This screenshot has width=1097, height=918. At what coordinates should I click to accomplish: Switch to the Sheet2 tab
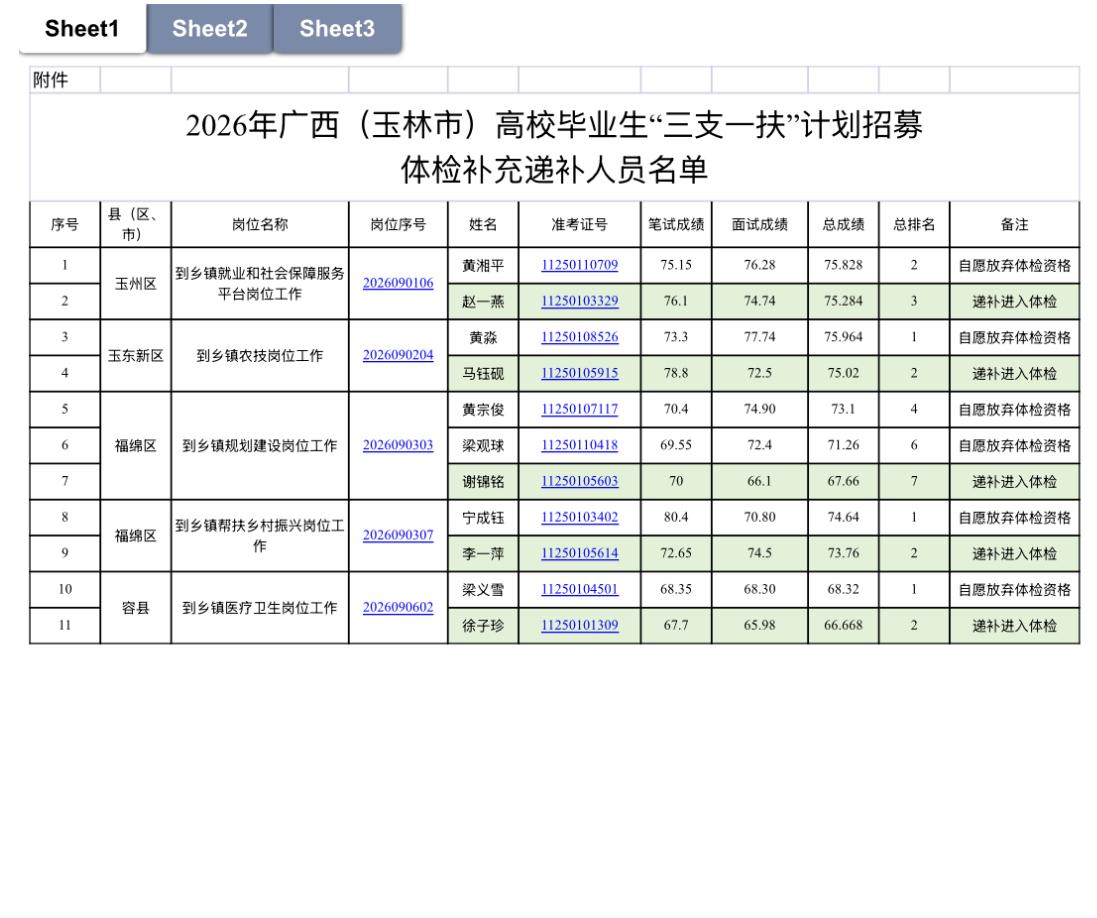coord(209,29)
